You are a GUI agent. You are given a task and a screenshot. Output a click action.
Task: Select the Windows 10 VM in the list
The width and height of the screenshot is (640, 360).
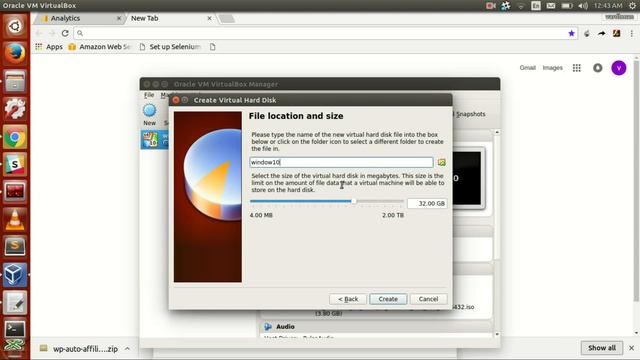155,140
